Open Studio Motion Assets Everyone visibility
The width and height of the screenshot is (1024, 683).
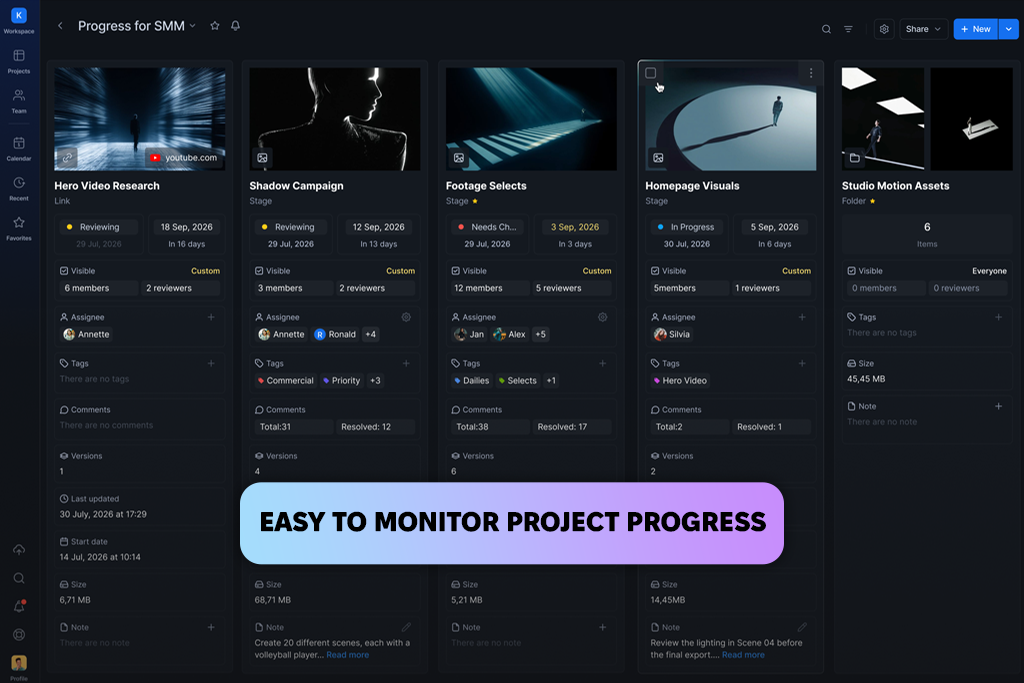click(x=989, y=270)
